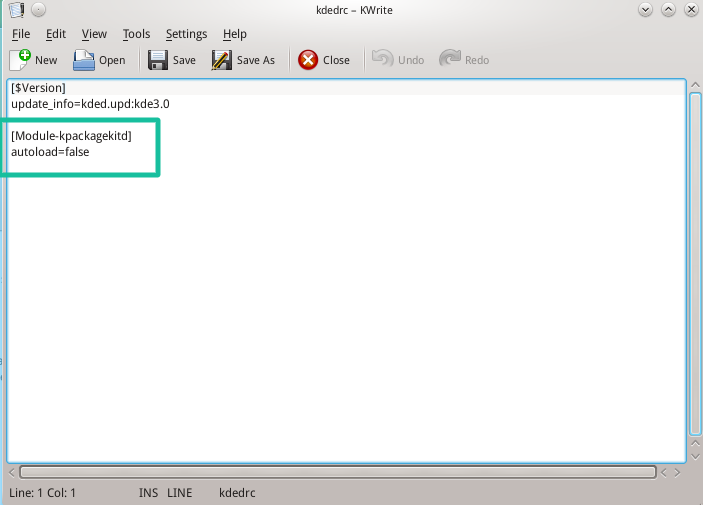Click Line 1 Col 1 indicator

click(x=43, y=493)
